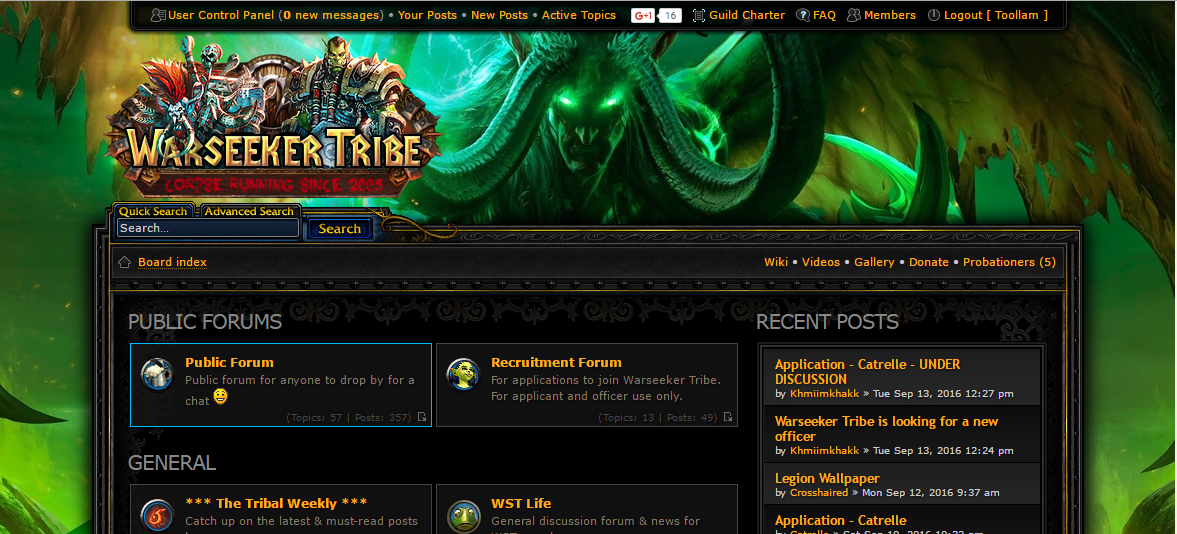This screenshot has width=1177, height=534.
Task: Open New Posts link
Action: 499,15
